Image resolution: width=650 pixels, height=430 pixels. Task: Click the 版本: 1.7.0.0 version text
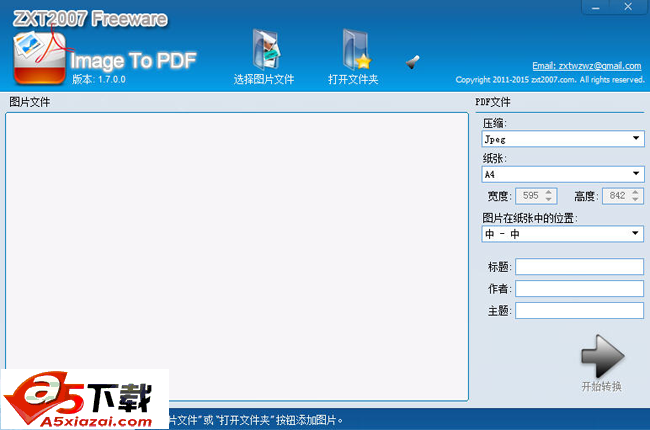[x=99, y=79]
